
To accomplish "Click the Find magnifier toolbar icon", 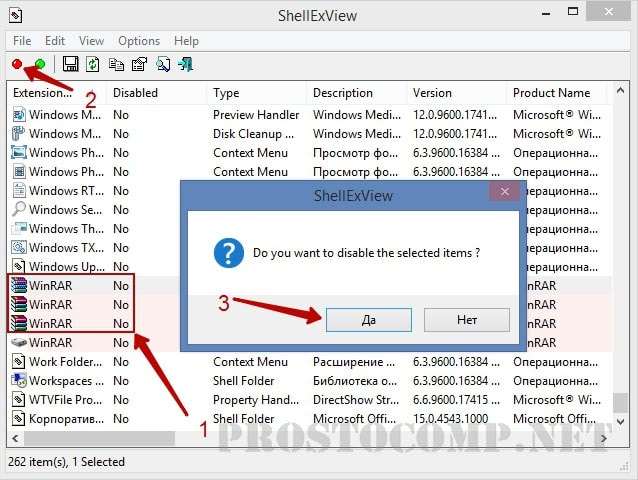I will pos(163,64).
